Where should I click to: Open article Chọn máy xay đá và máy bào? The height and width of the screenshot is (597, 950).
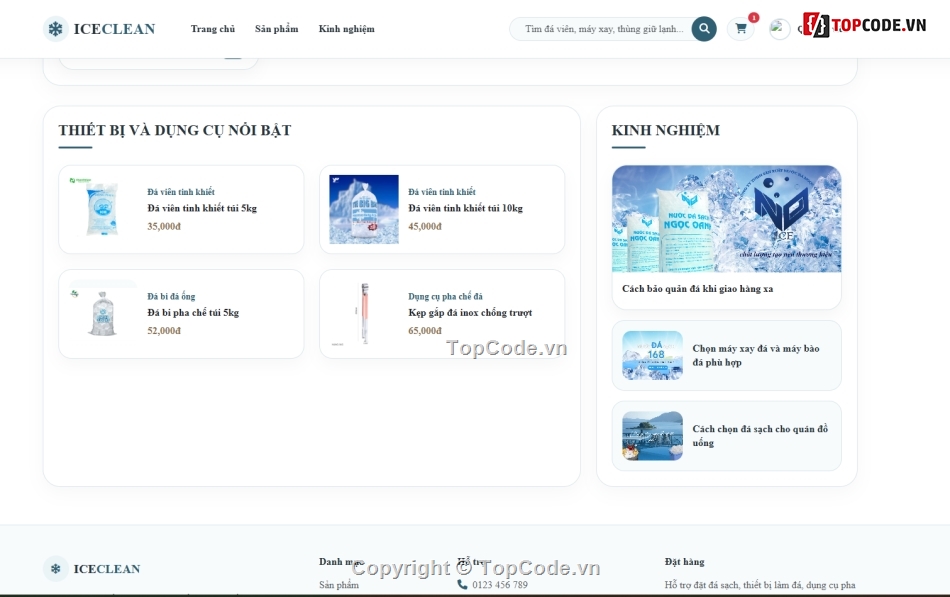[756, 355]
